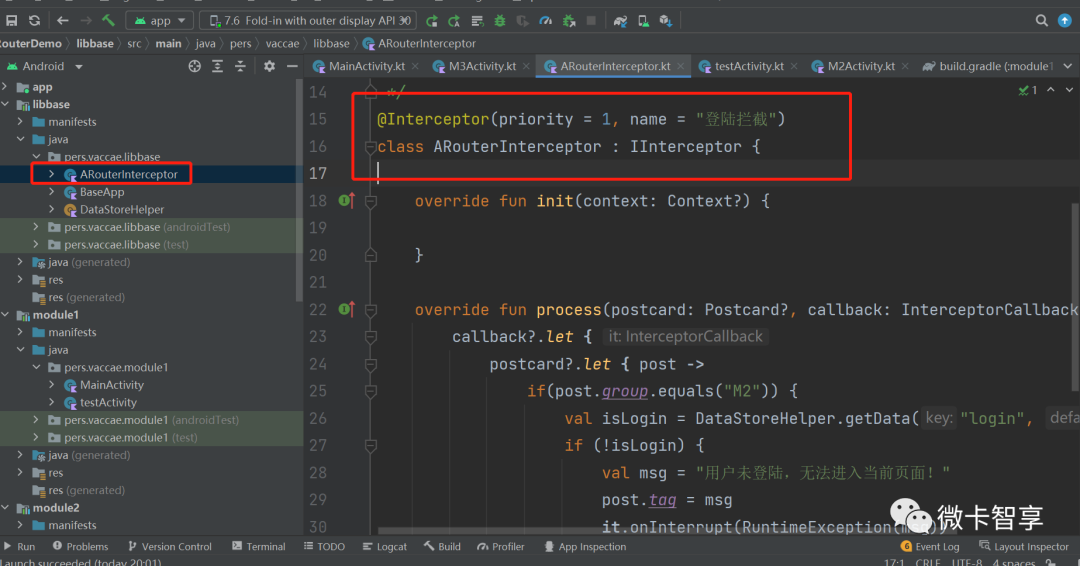
Task: Click override gutter icon on line 18
Action: click(346, 200)
